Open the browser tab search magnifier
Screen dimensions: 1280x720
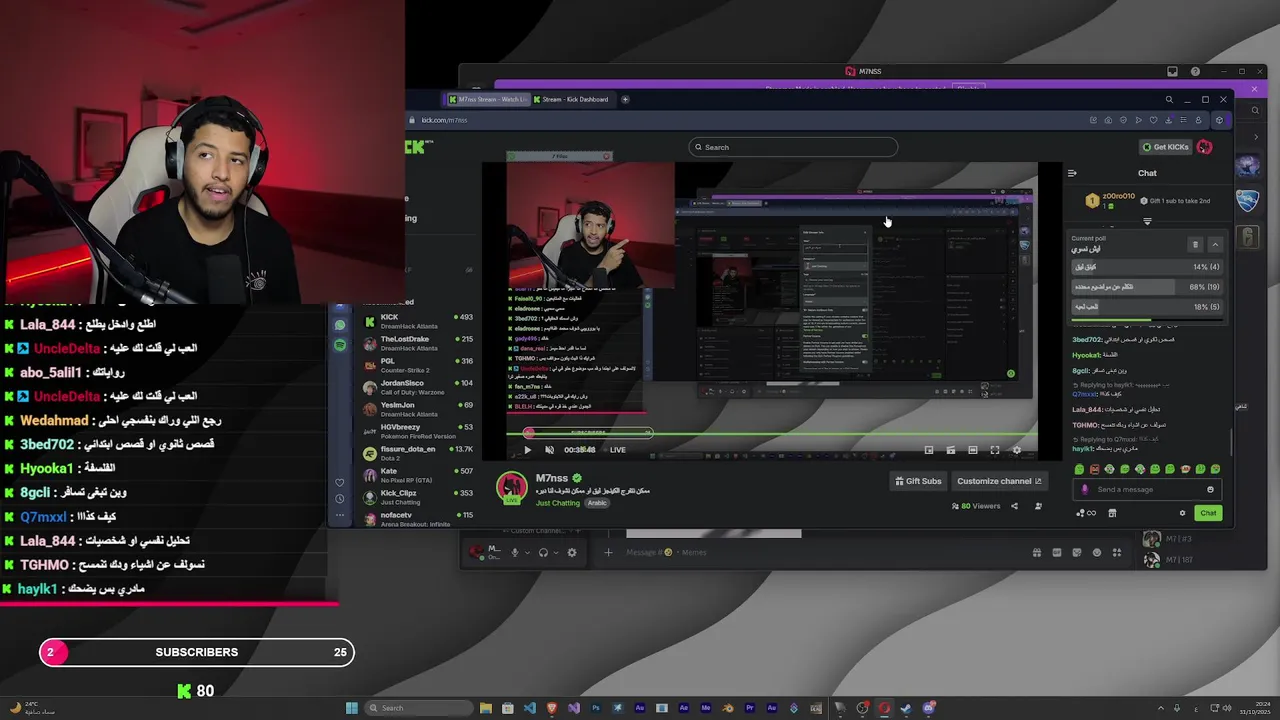[x=1169, y=99]
